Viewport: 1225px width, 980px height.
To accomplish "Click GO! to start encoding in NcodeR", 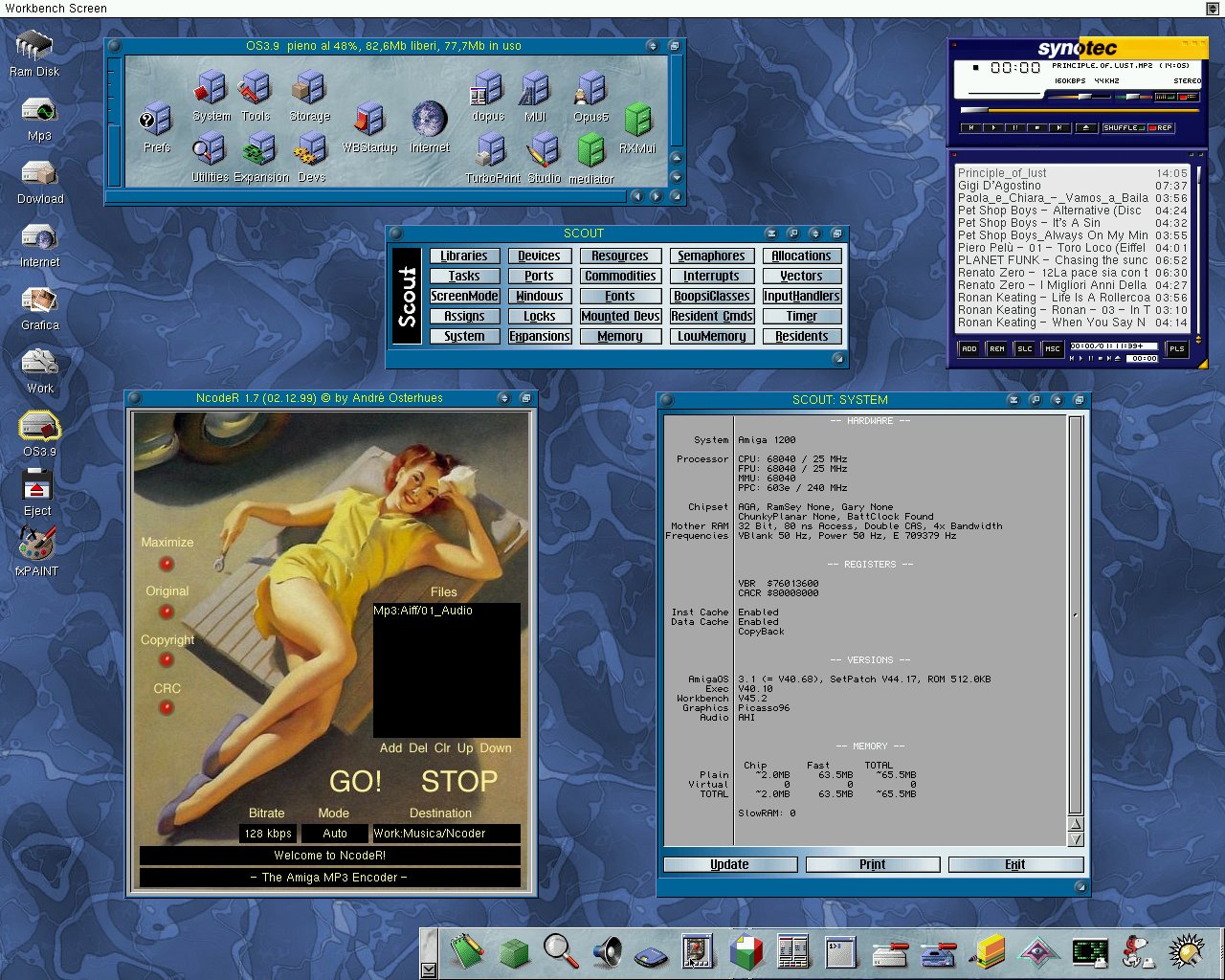I will tap(355, 781).
